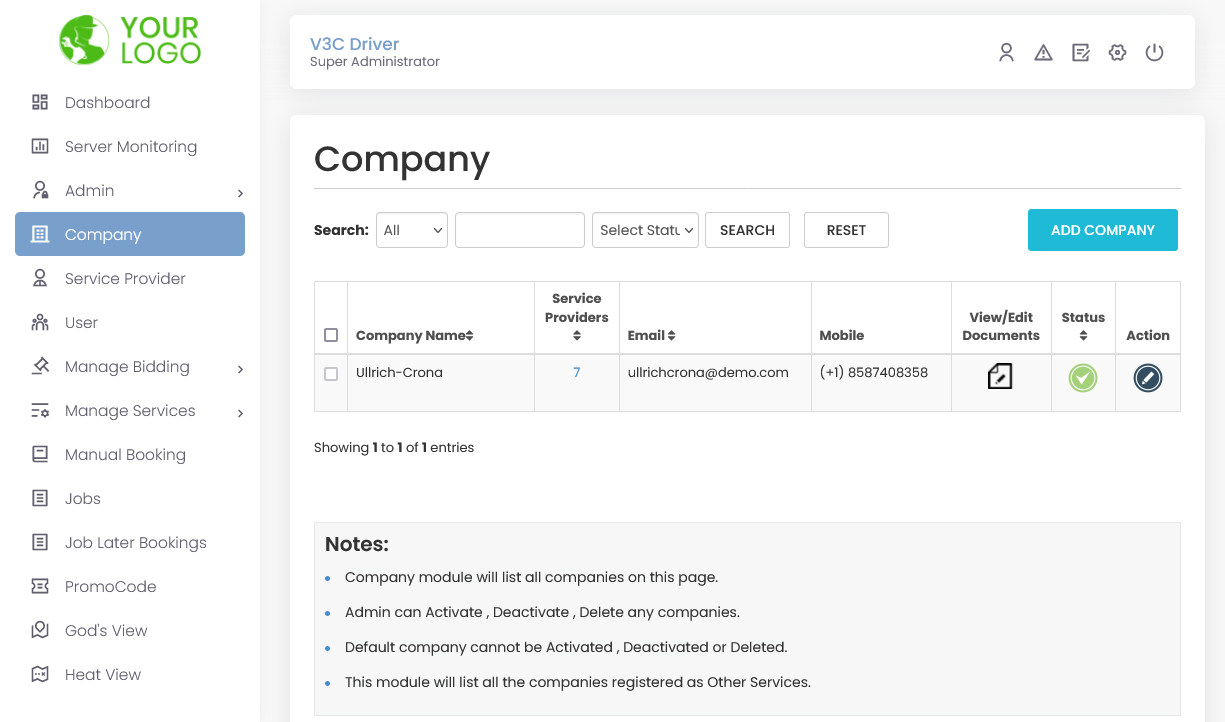Screen dimensions: 1225x722
Task: Check the checkbox in the table header
Action: click(x=331, y=335)
